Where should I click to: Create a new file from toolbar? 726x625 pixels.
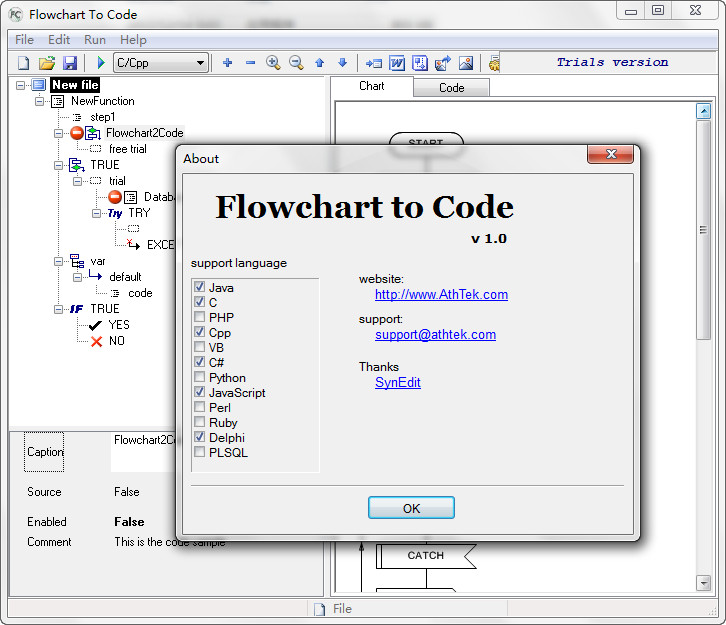(x=23, y=62)
